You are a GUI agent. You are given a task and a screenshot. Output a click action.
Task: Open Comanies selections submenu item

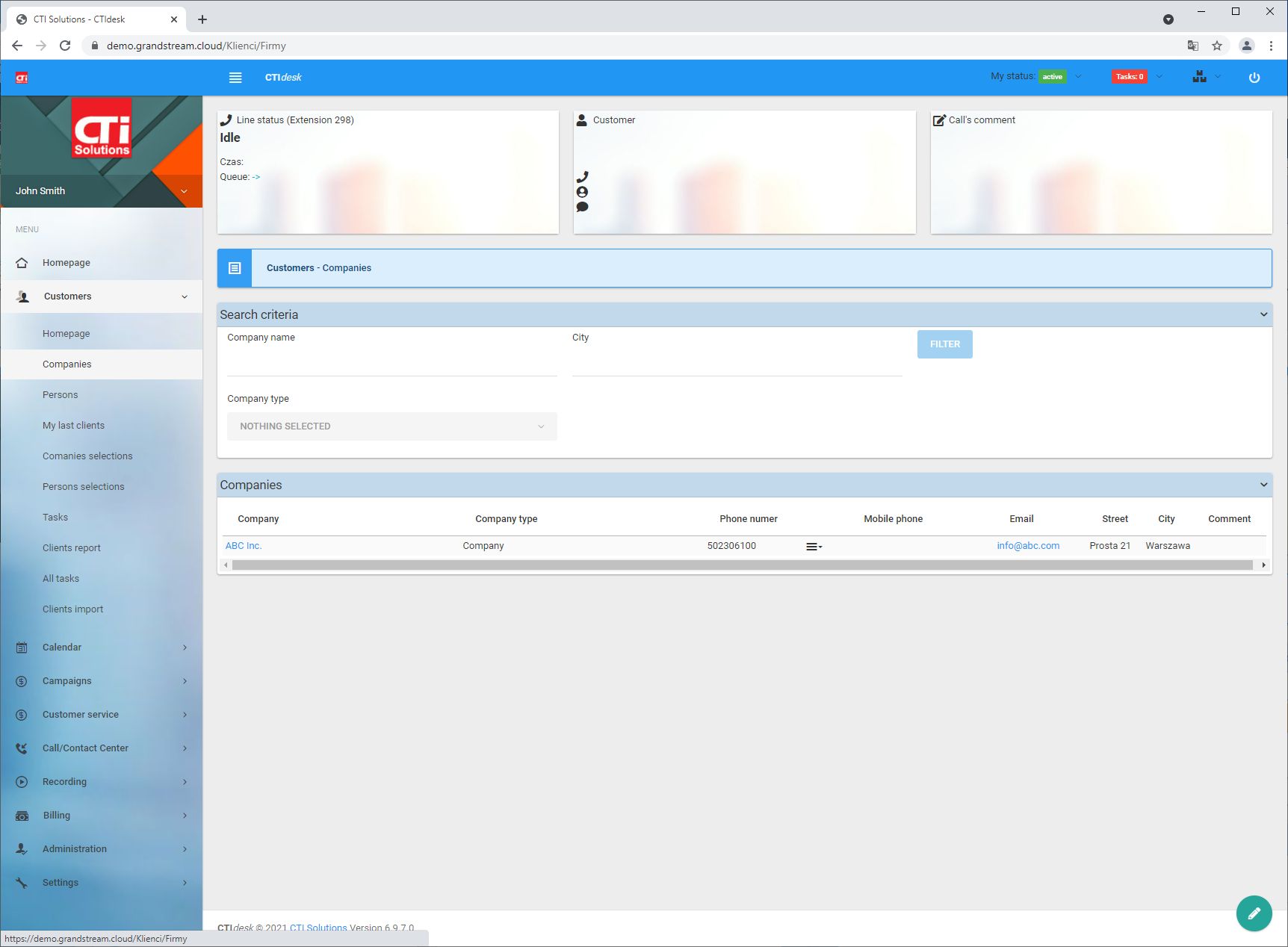point(87,456)
